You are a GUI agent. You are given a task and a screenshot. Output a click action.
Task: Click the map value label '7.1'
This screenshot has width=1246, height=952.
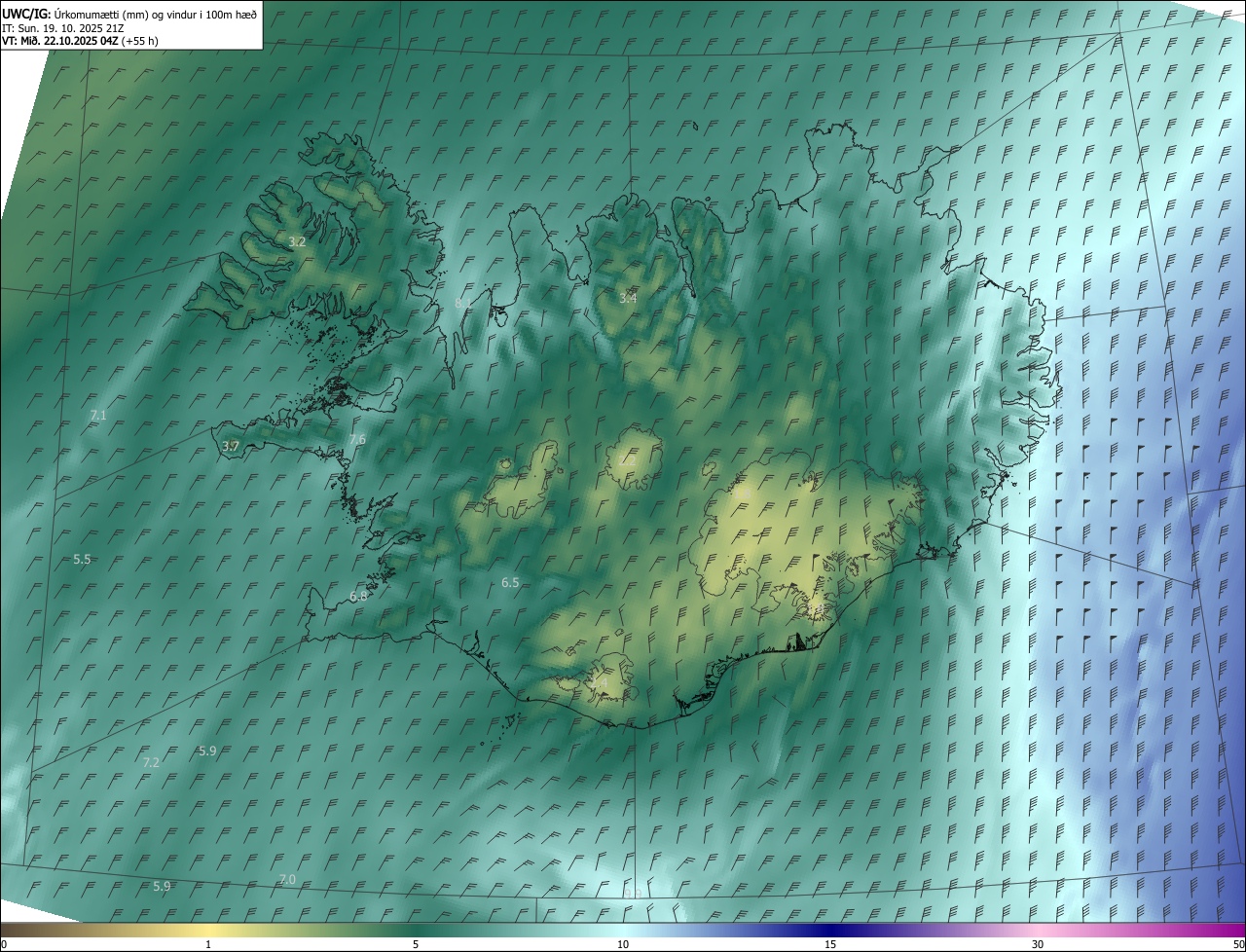[x=98, y=416]
